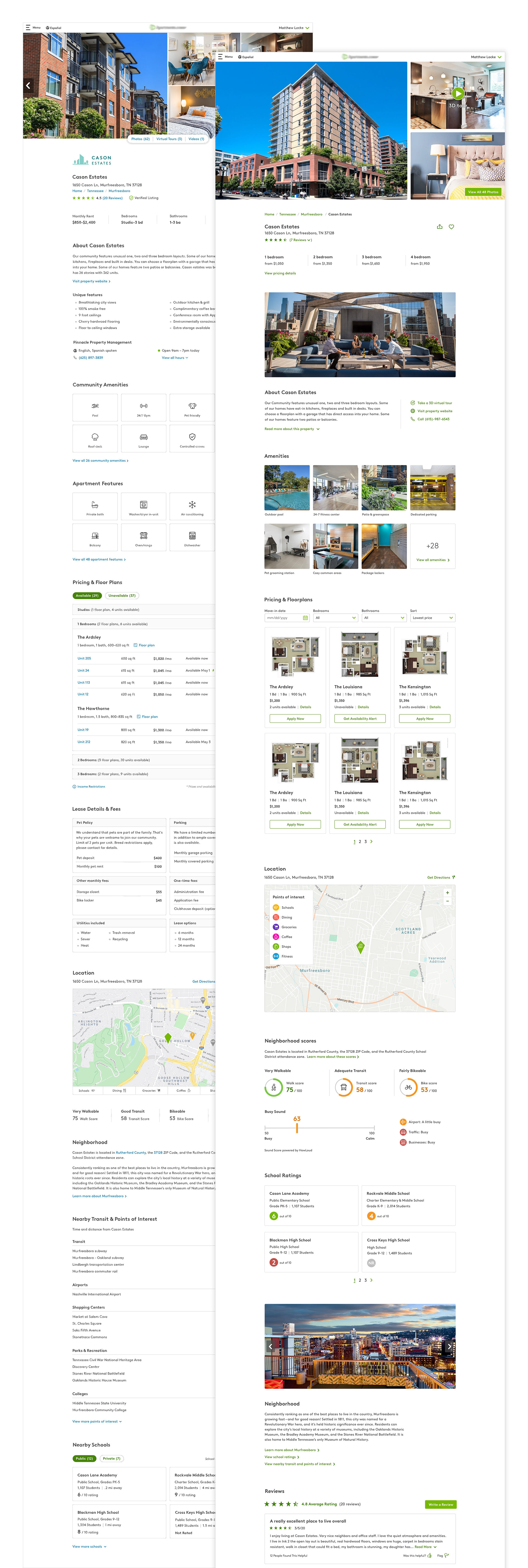528x1568 pixels.
Task: Expand View all hours on back page
Action: (175, 357)
